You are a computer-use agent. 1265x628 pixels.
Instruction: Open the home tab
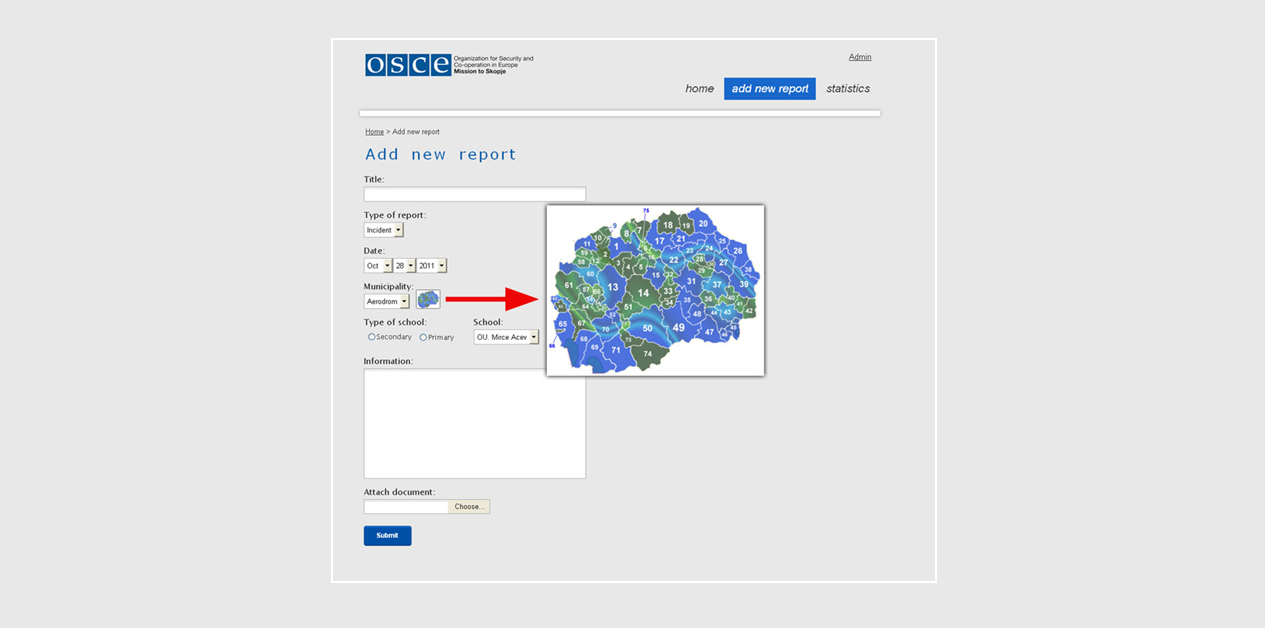699,89
